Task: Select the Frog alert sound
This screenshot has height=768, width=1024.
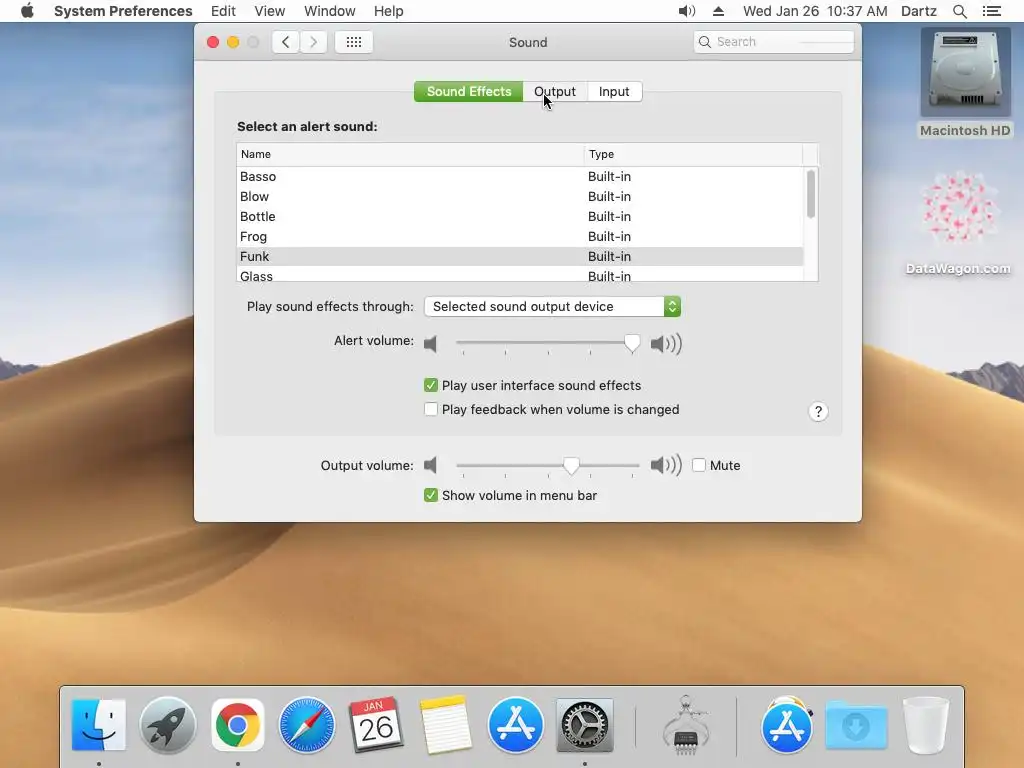Action: 520,236
